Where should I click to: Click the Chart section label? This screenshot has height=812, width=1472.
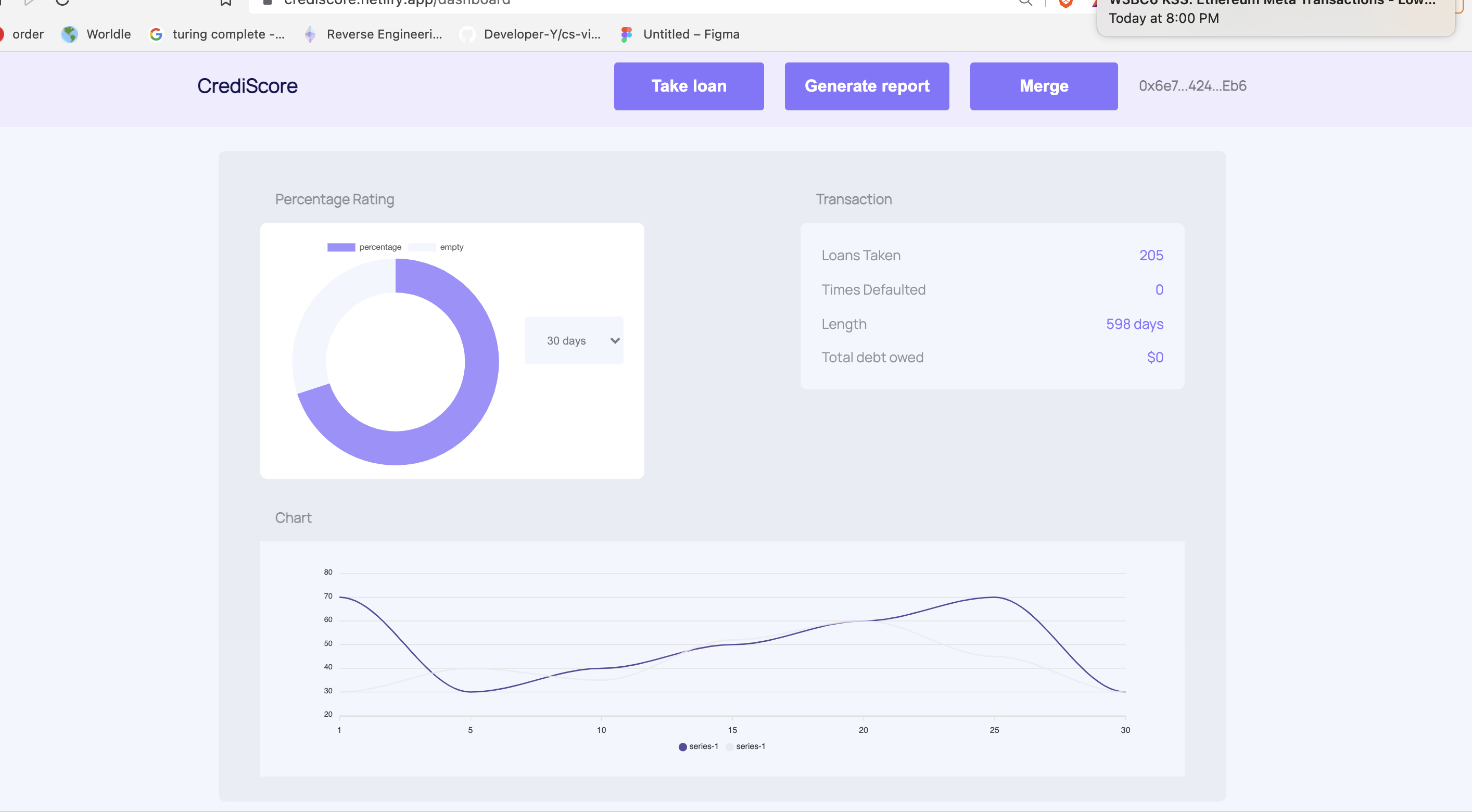(293, 517)
